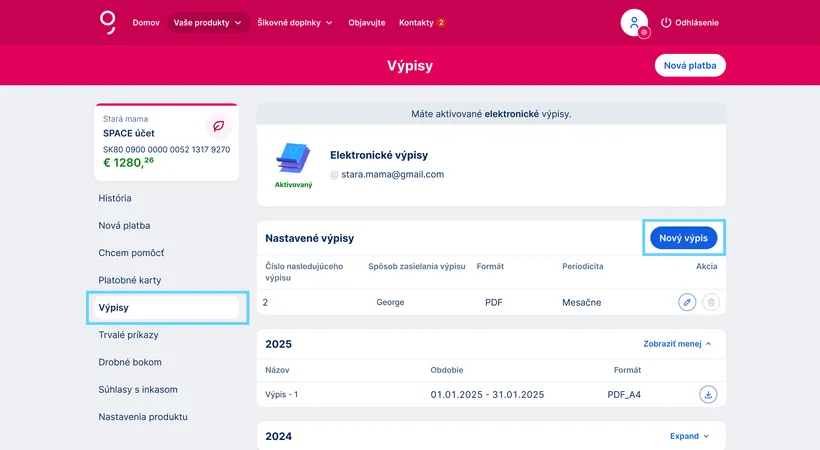
Task: Click the stara.mama@gmail.com email address
Action: (x=392, y=174)
